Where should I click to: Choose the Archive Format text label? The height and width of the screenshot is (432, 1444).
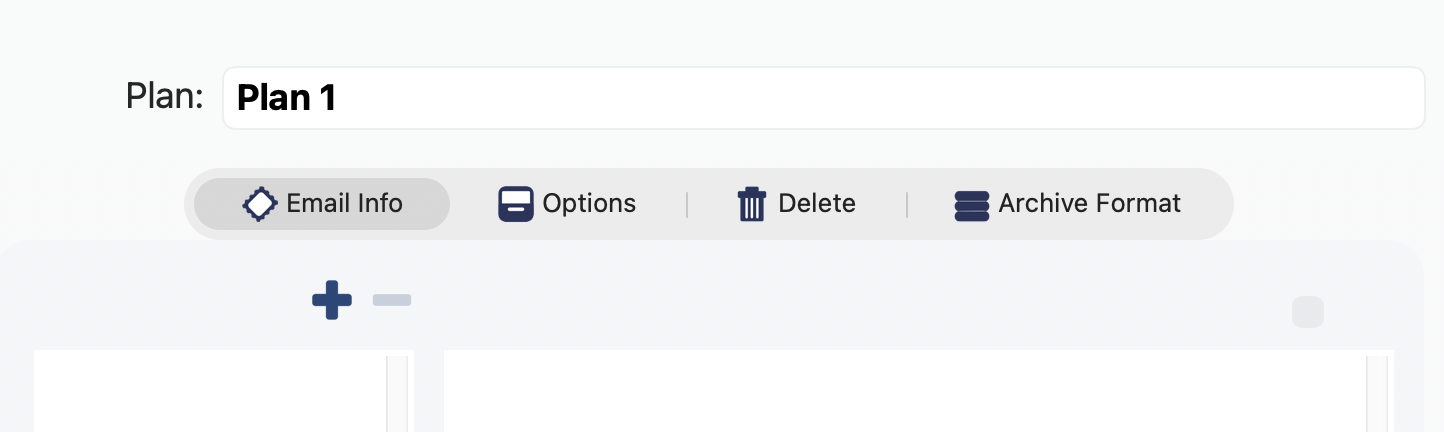(x=1089, y=204)
